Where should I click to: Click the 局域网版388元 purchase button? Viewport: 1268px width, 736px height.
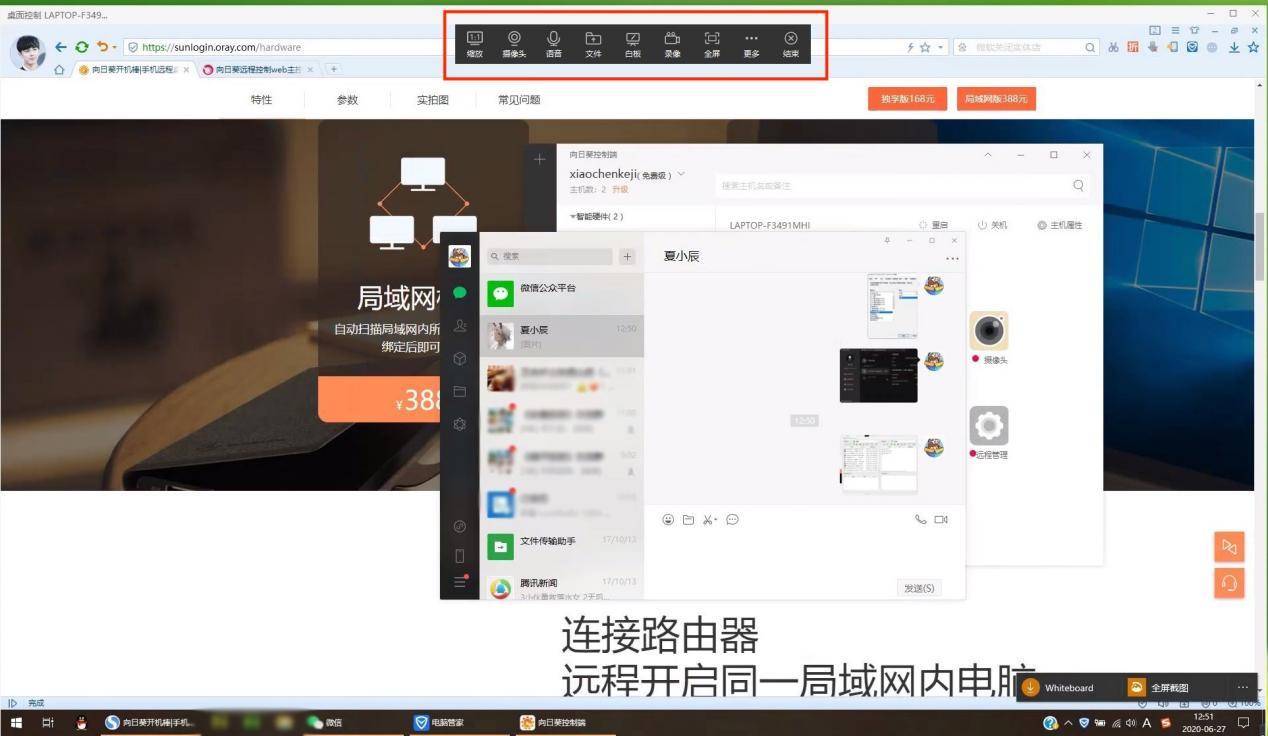click(x=995, y=98)
